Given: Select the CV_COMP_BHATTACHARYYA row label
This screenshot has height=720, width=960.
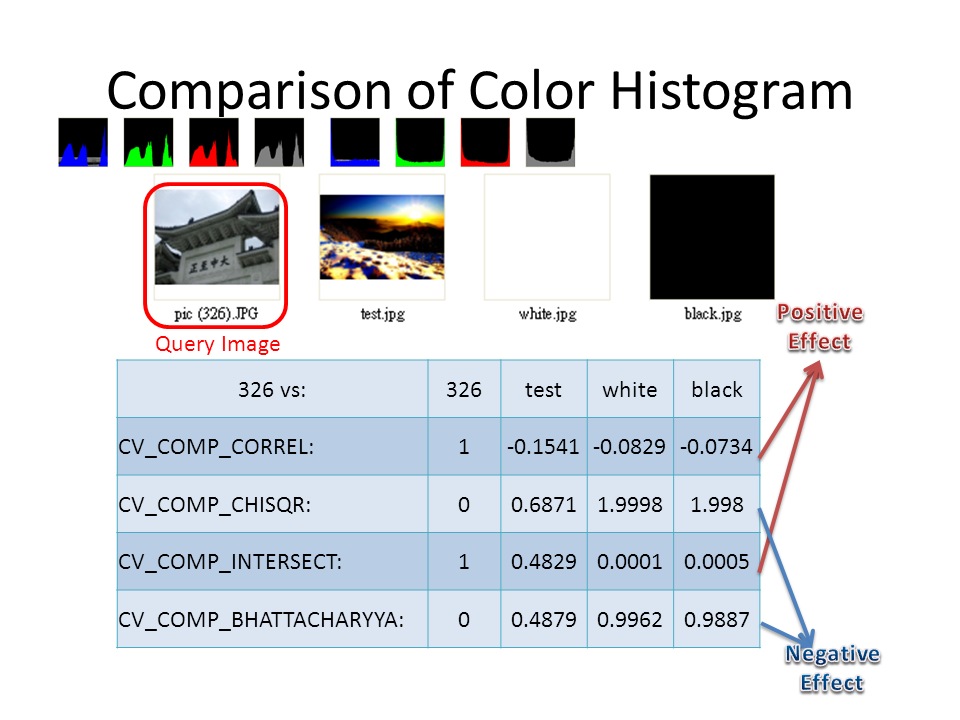Looking at the screenshot, I should (261, 619).
